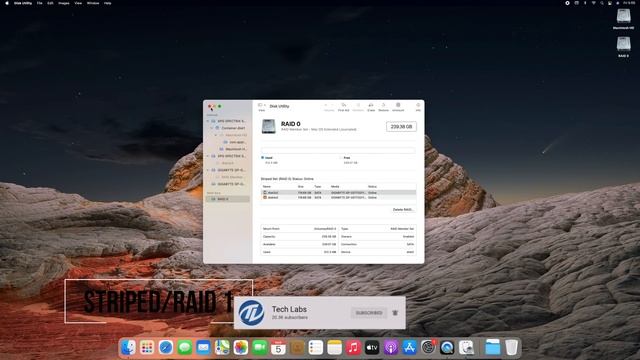The image size is (640, 360).
Task: Open Calendar from the Dock
Action: tap(278, 348)
